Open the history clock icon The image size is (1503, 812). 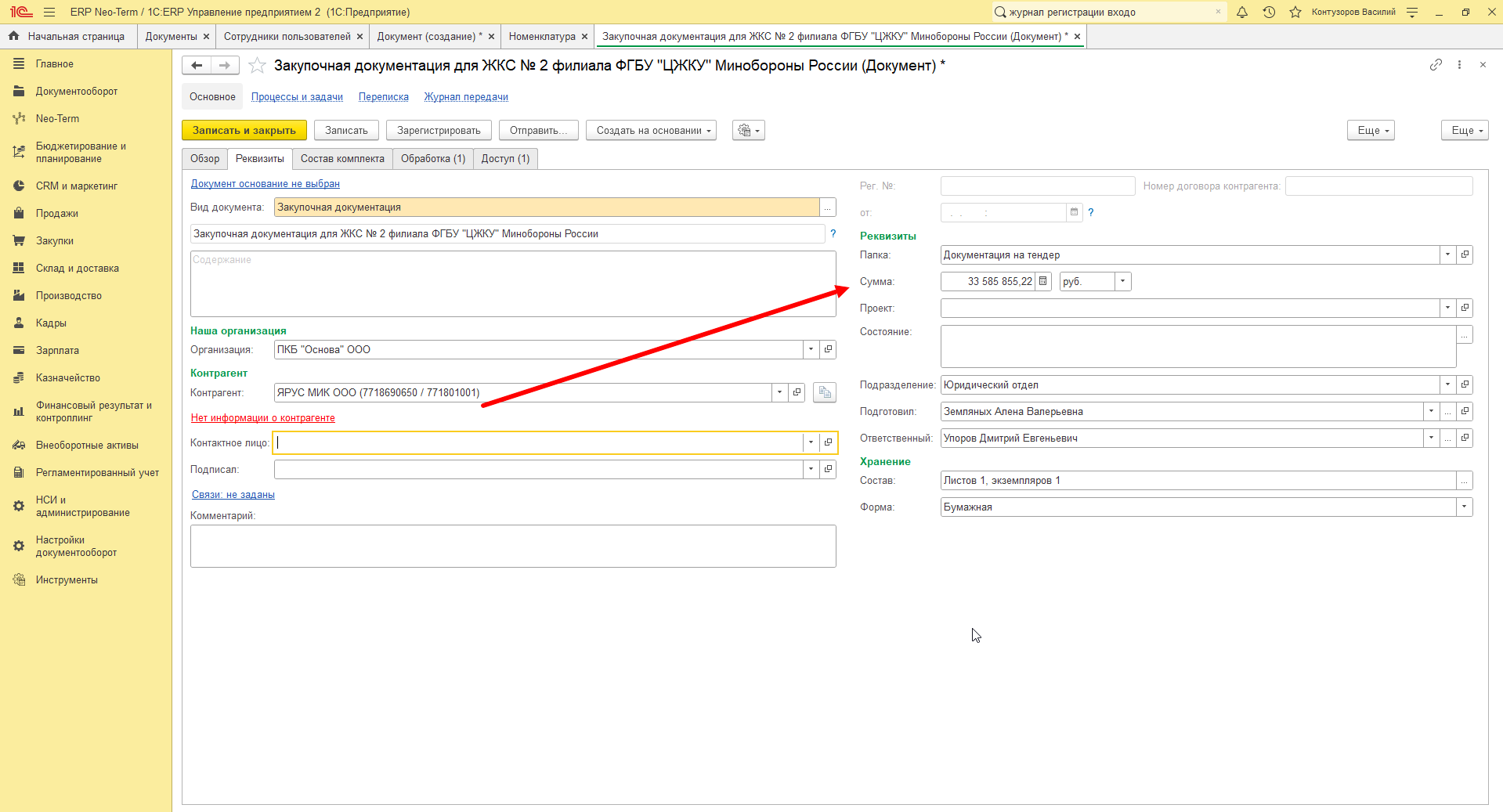[x=1269, y=12]
